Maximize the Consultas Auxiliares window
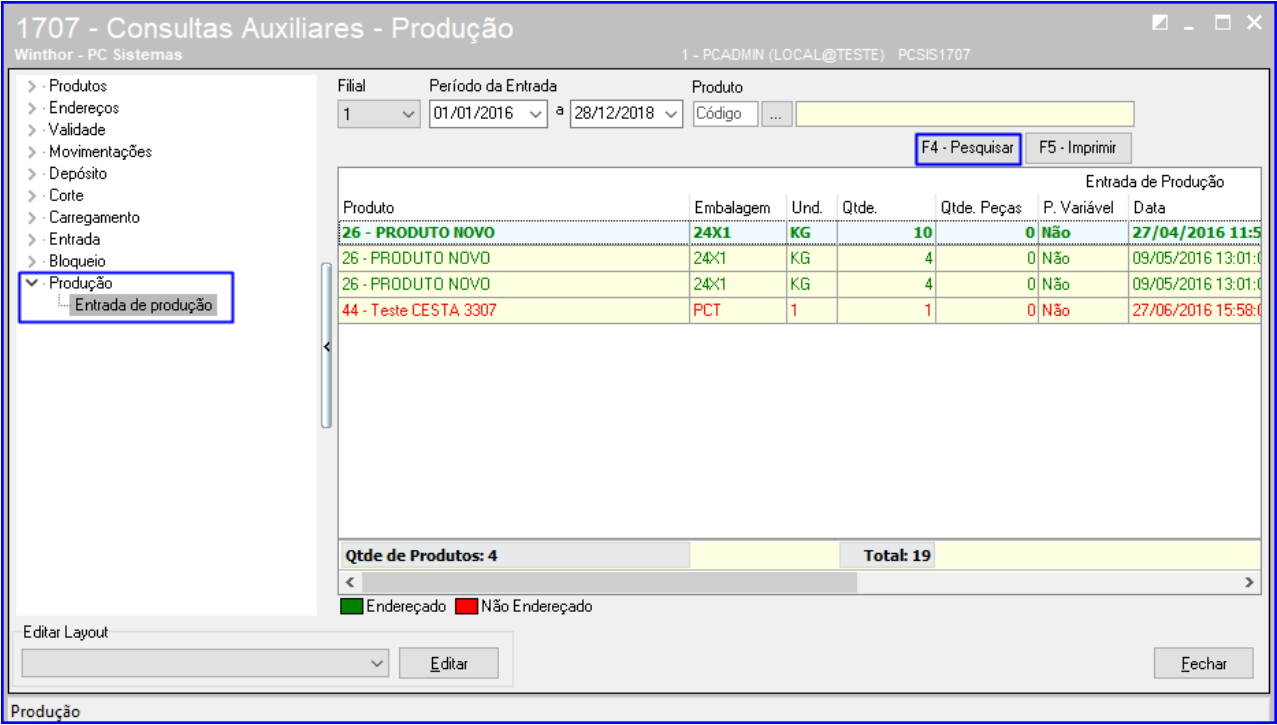 pos(1222,22)
